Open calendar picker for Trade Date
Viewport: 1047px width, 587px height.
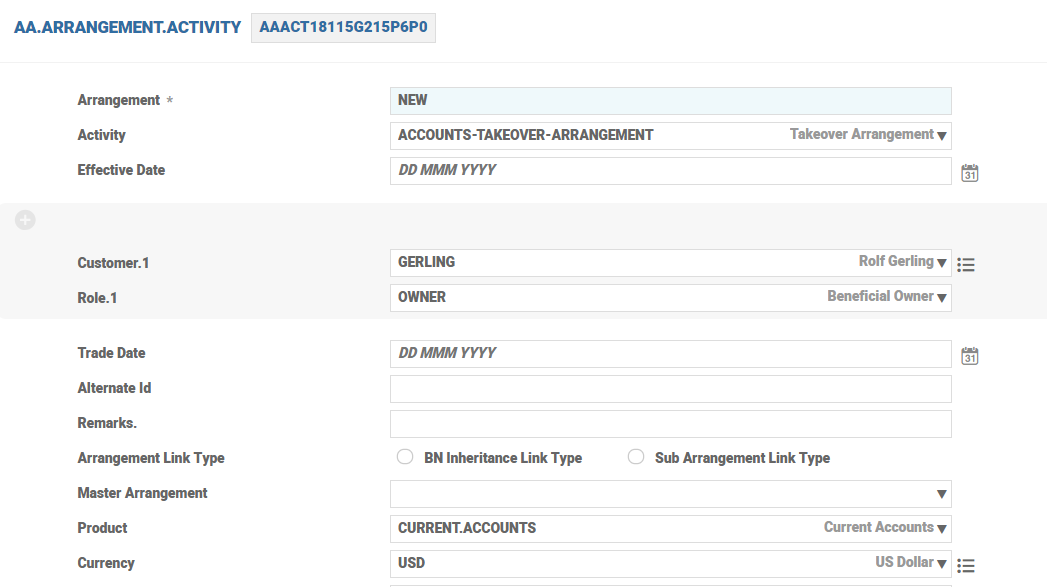[969, 356]
